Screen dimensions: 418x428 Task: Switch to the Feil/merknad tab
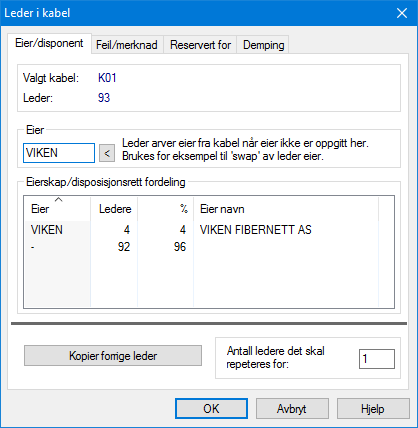127,45
